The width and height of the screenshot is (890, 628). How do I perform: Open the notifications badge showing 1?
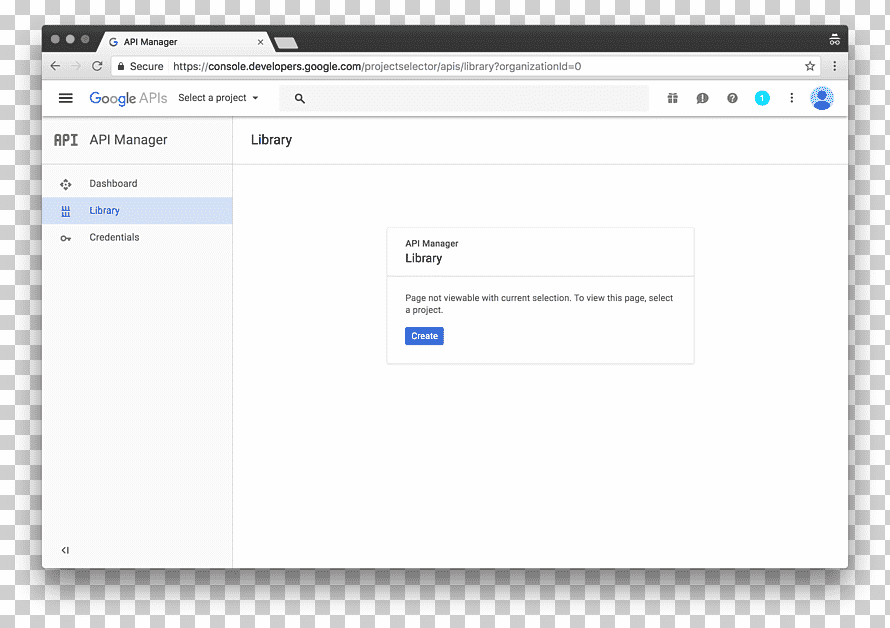coord(762,98)
